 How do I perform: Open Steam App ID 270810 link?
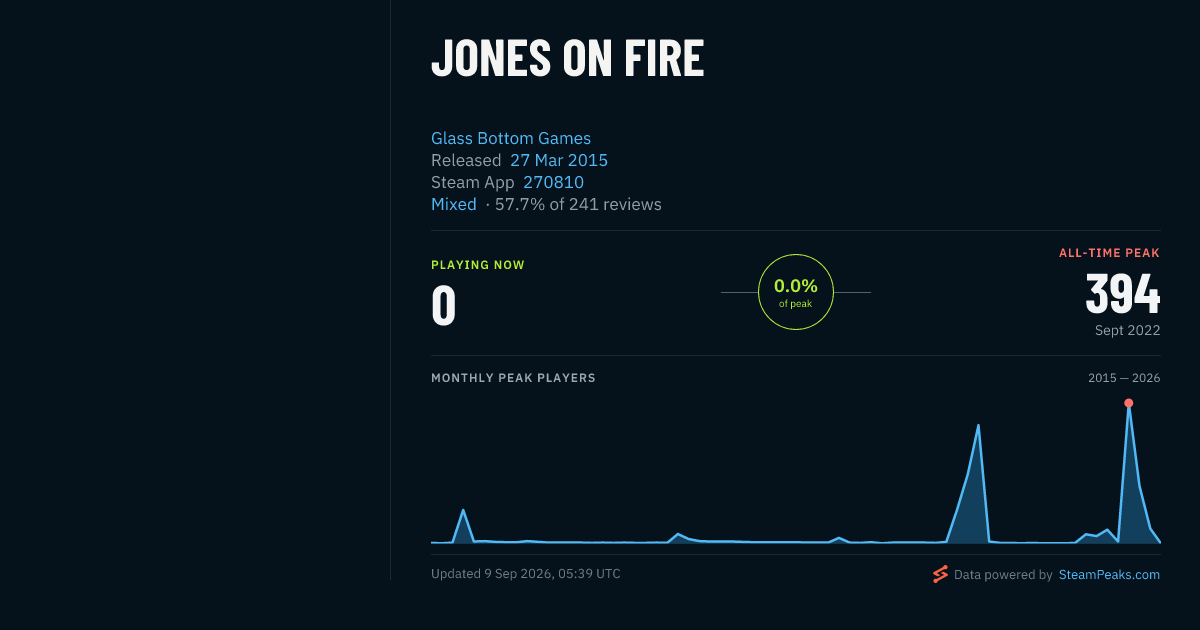553,182
